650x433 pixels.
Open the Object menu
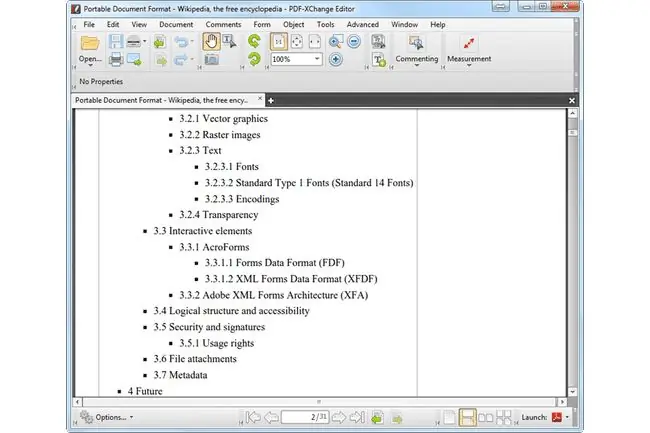pos(293,24)
